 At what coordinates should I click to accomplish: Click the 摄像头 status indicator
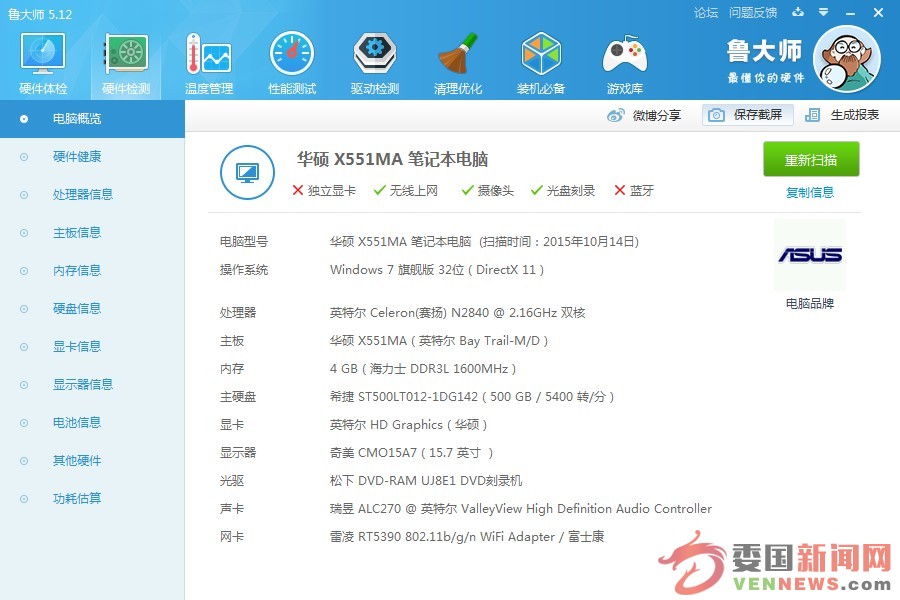(488, 191)
